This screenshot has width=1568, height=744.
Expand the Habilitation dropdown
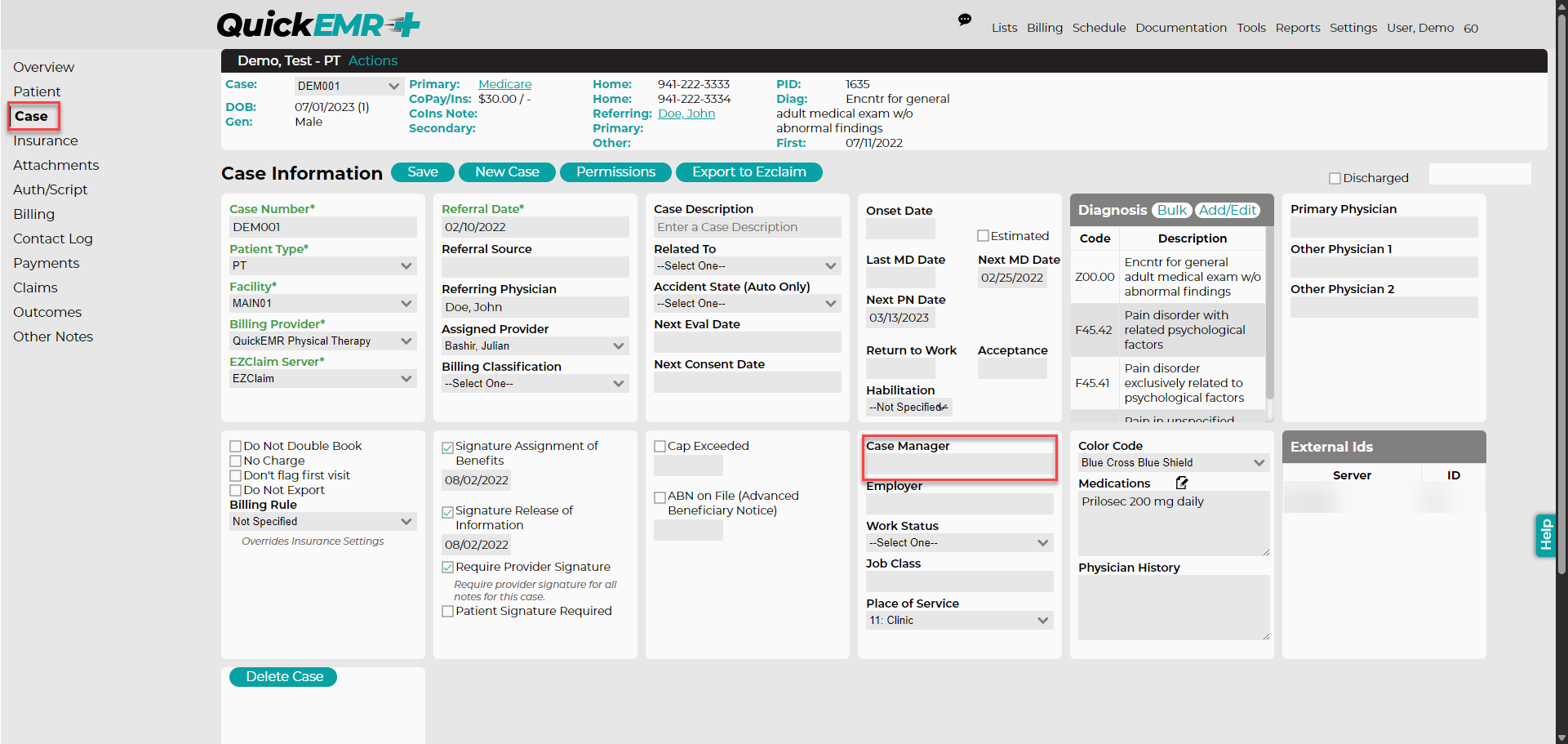[909, 407]
